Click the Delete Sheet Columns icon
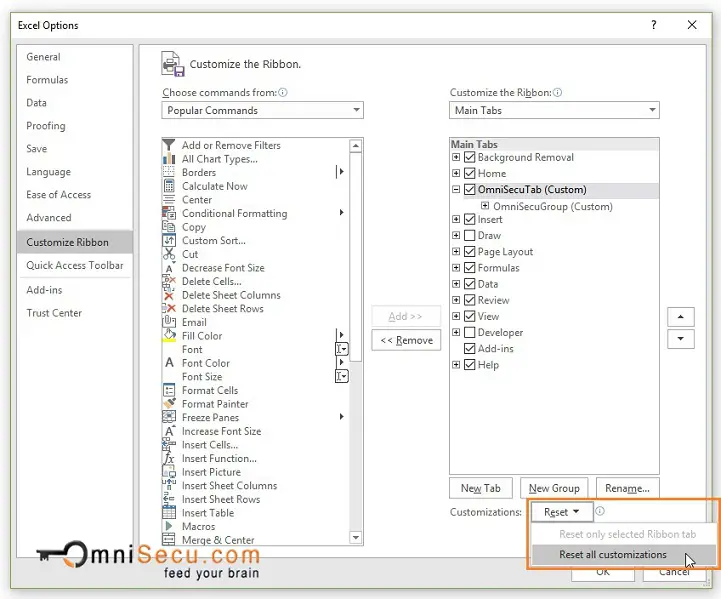Image resolution: width=721 pixels, height=599 pixels. (x=169, y=295)
